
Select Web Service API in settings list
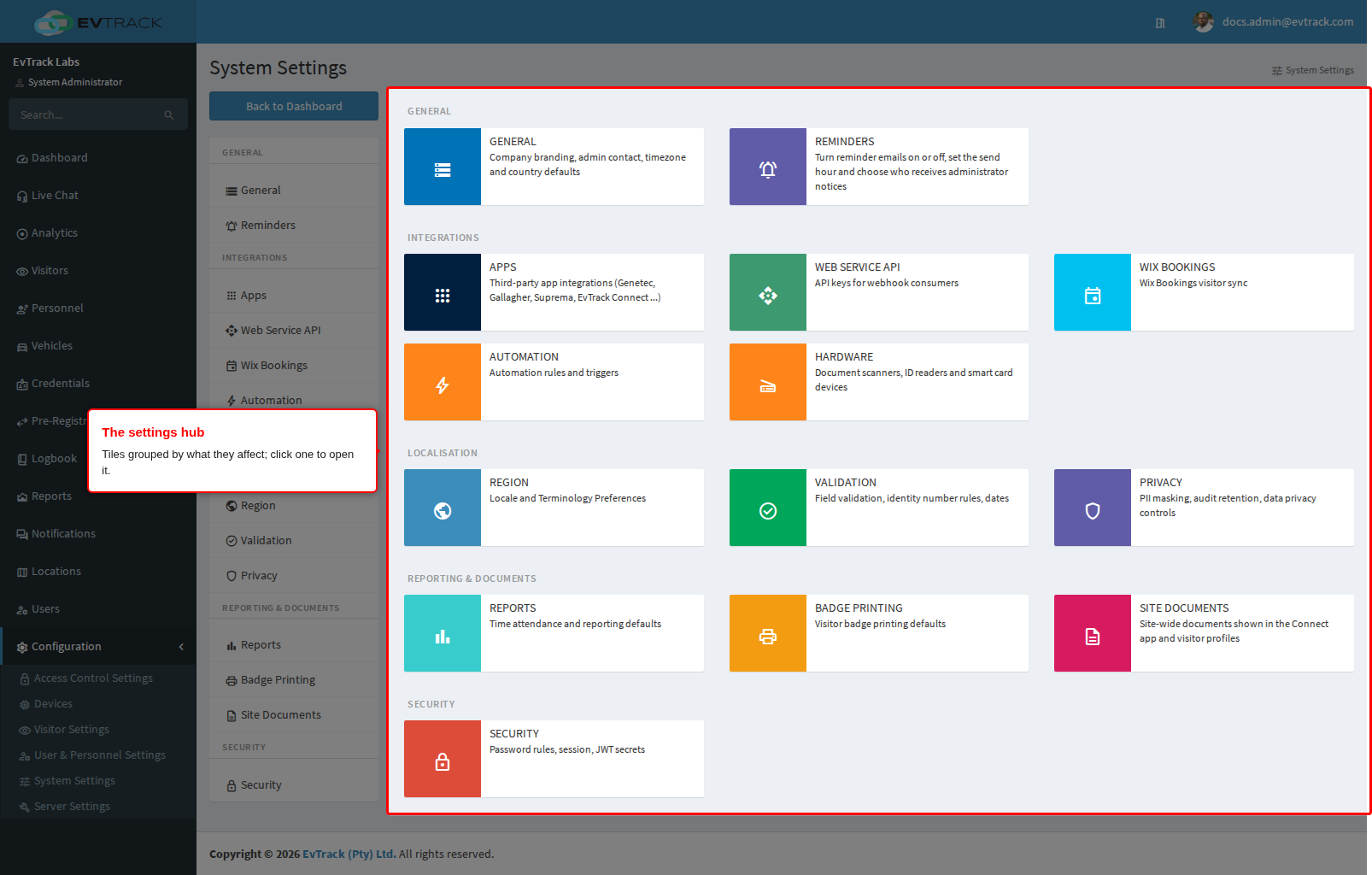coord(294,331)
